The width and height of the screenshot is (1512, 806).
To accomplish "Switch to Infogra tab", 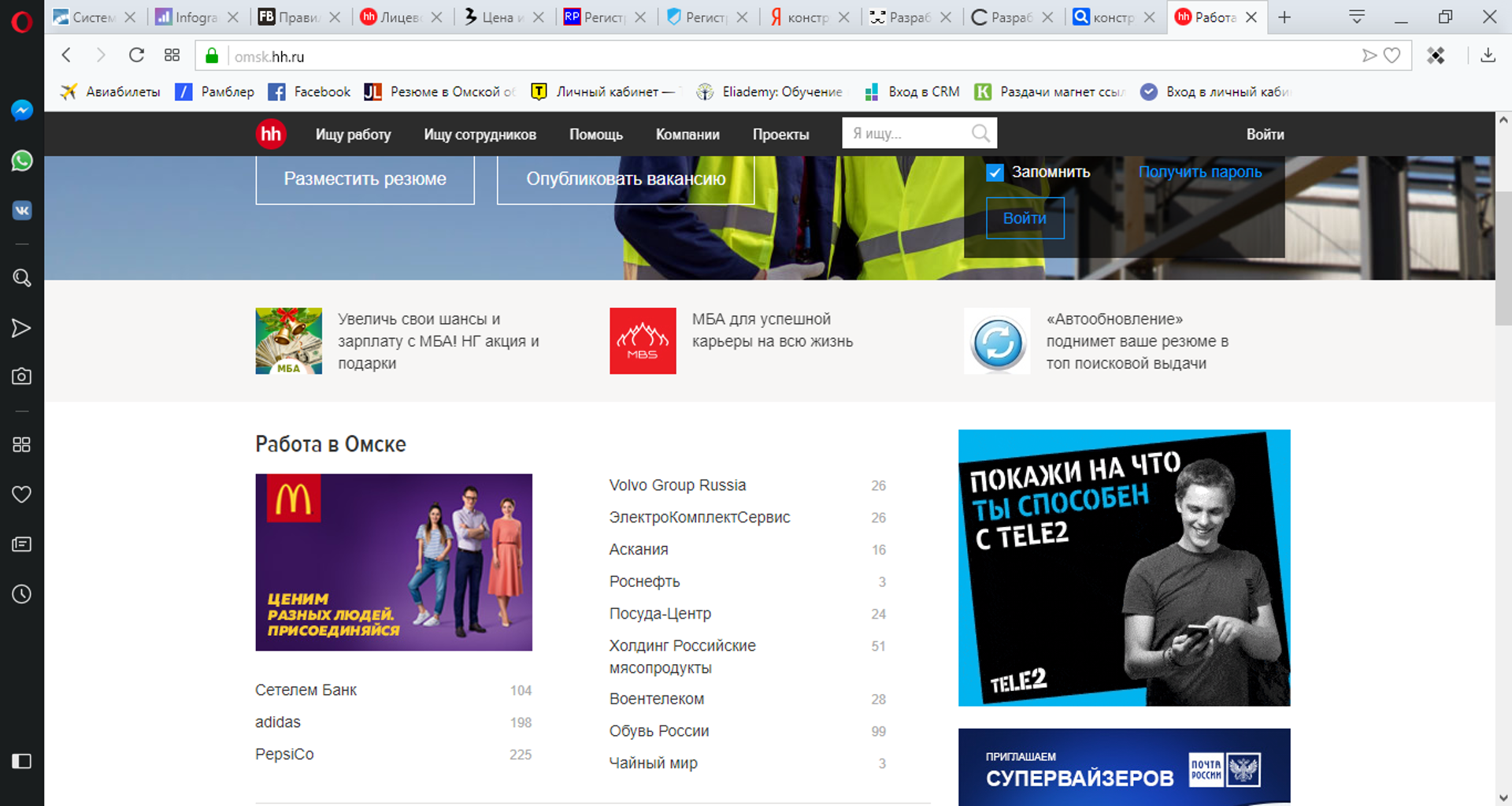I will click(197, 17).
